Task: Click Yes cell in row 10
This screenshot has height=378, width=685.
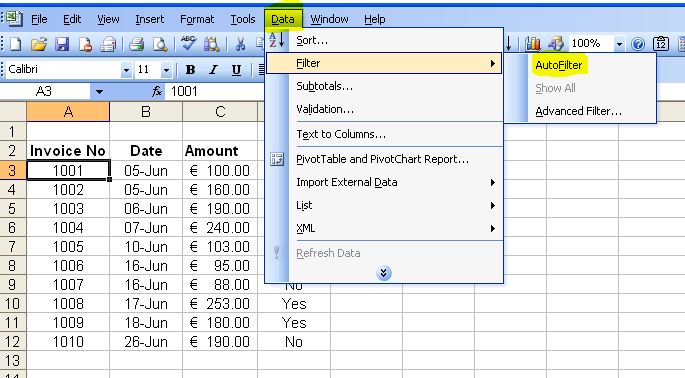Action: pos(294,304)
